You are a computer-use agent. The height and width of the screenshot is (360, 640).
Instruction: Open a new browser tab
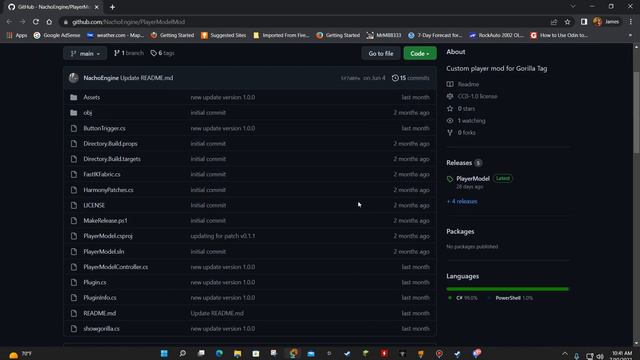pos(112,7)
